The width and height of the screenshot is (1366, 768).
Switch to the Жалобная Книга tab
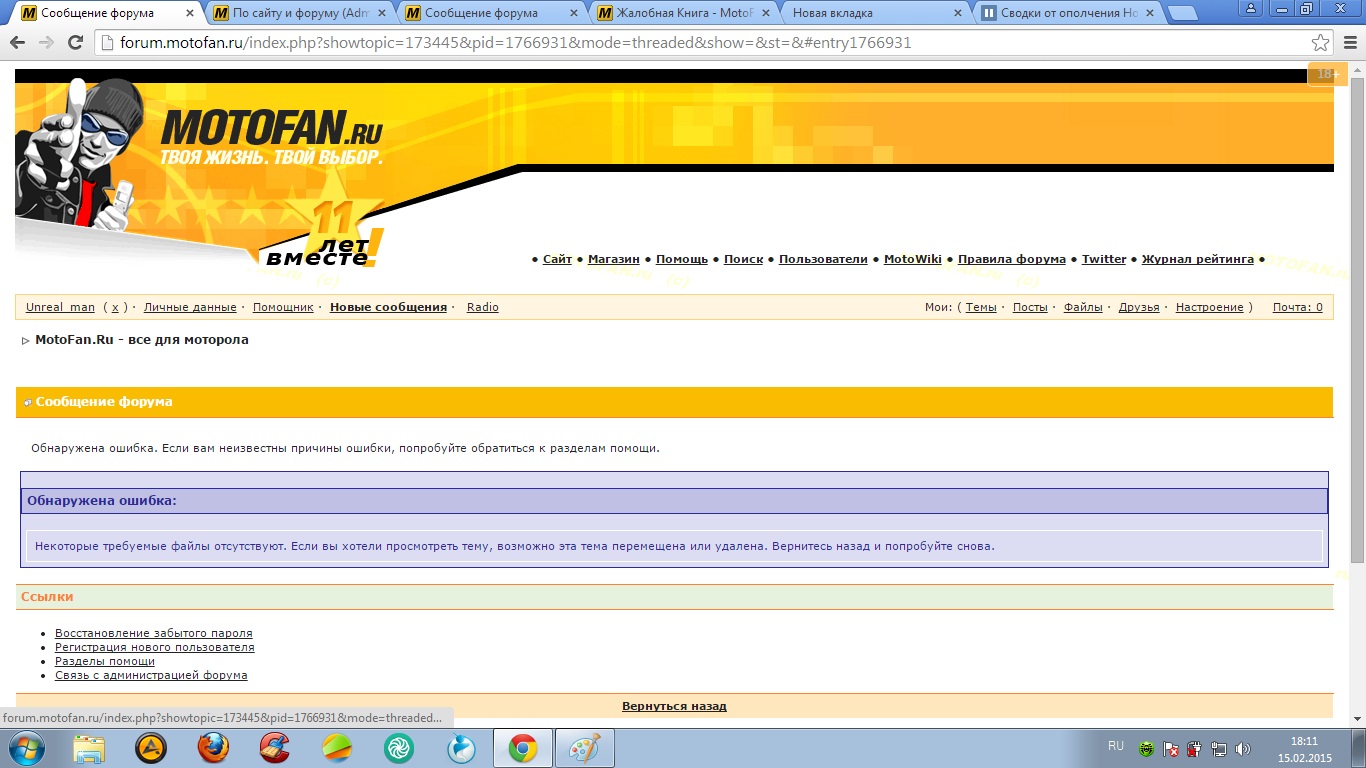tap(684, 13)
